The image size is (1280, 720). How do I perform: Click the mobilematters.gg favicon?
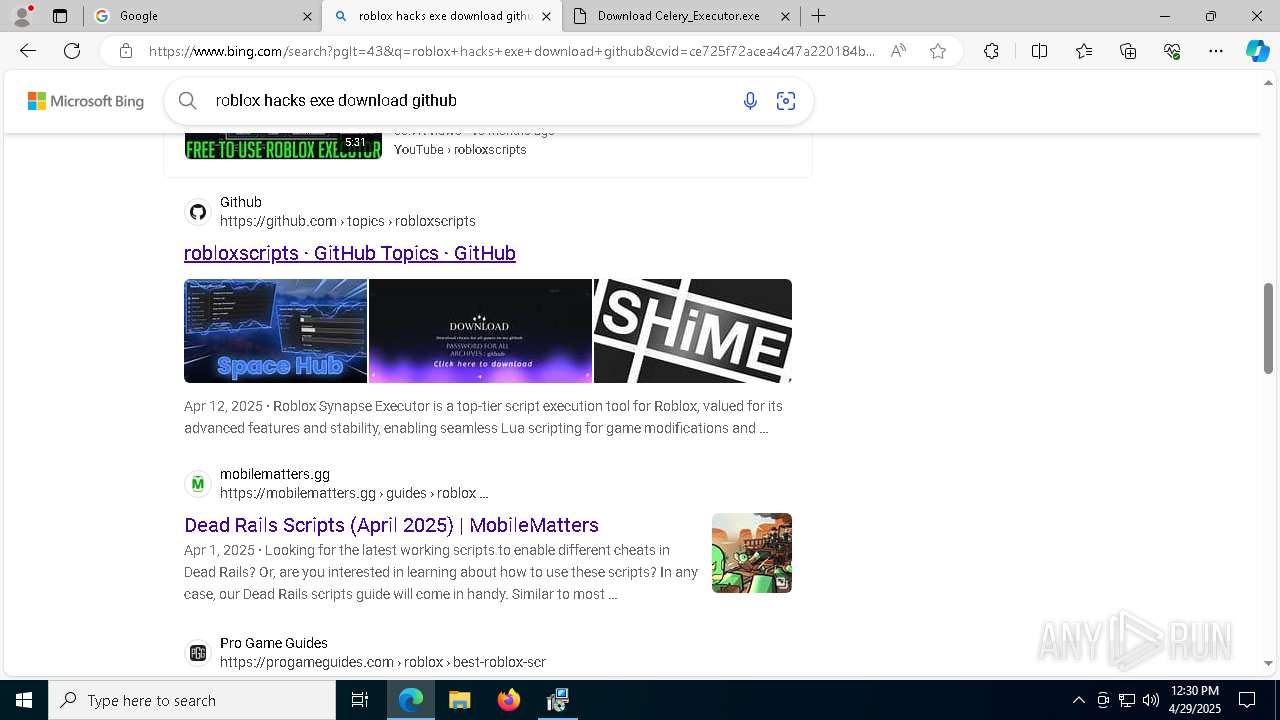(x=198, y=484)
